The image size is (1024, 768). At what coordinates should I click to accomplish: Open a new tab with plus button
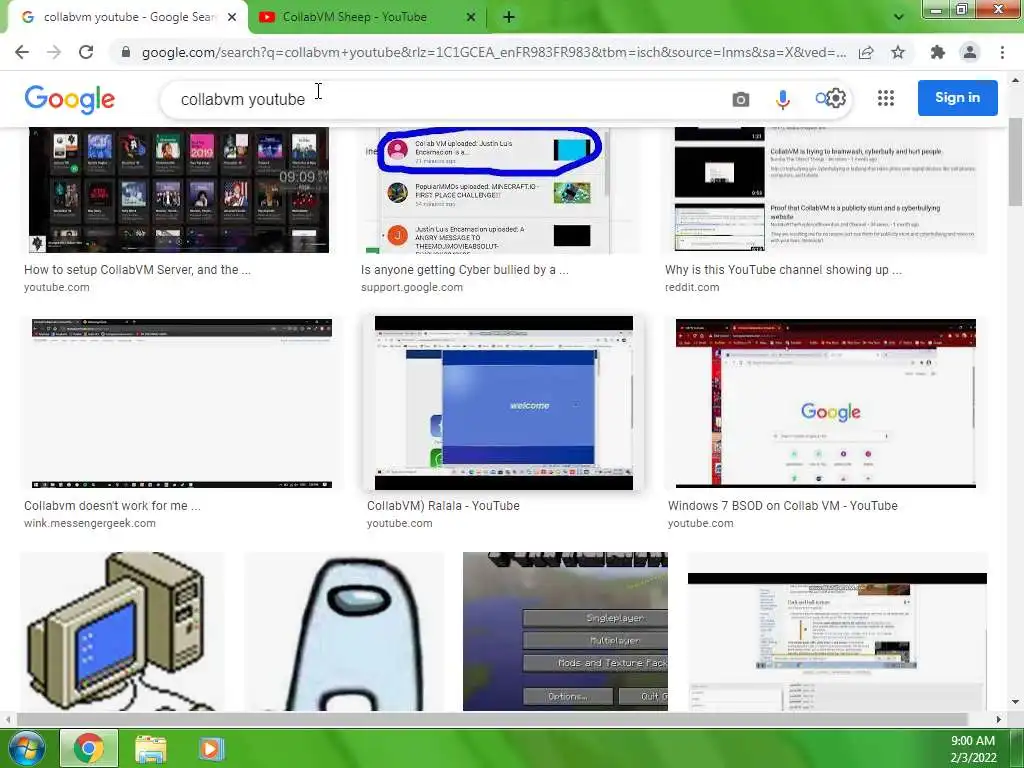point(509,17)
